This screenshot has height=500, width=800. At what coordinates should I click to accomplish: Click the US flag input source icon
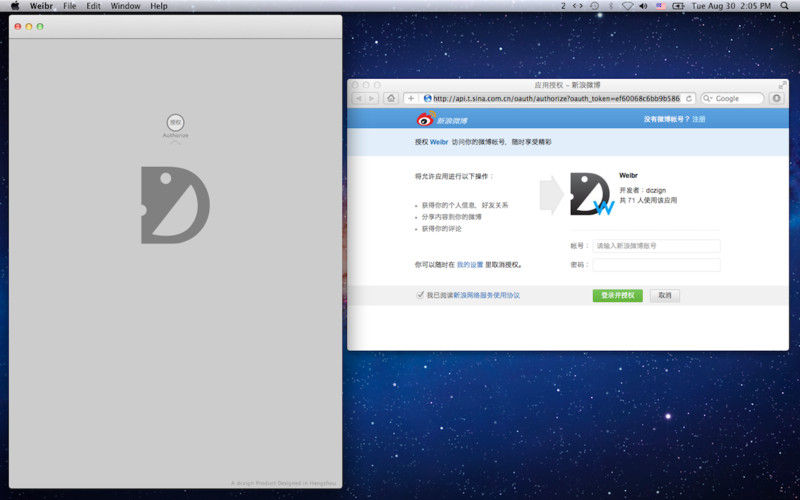(x=661, y=6)
